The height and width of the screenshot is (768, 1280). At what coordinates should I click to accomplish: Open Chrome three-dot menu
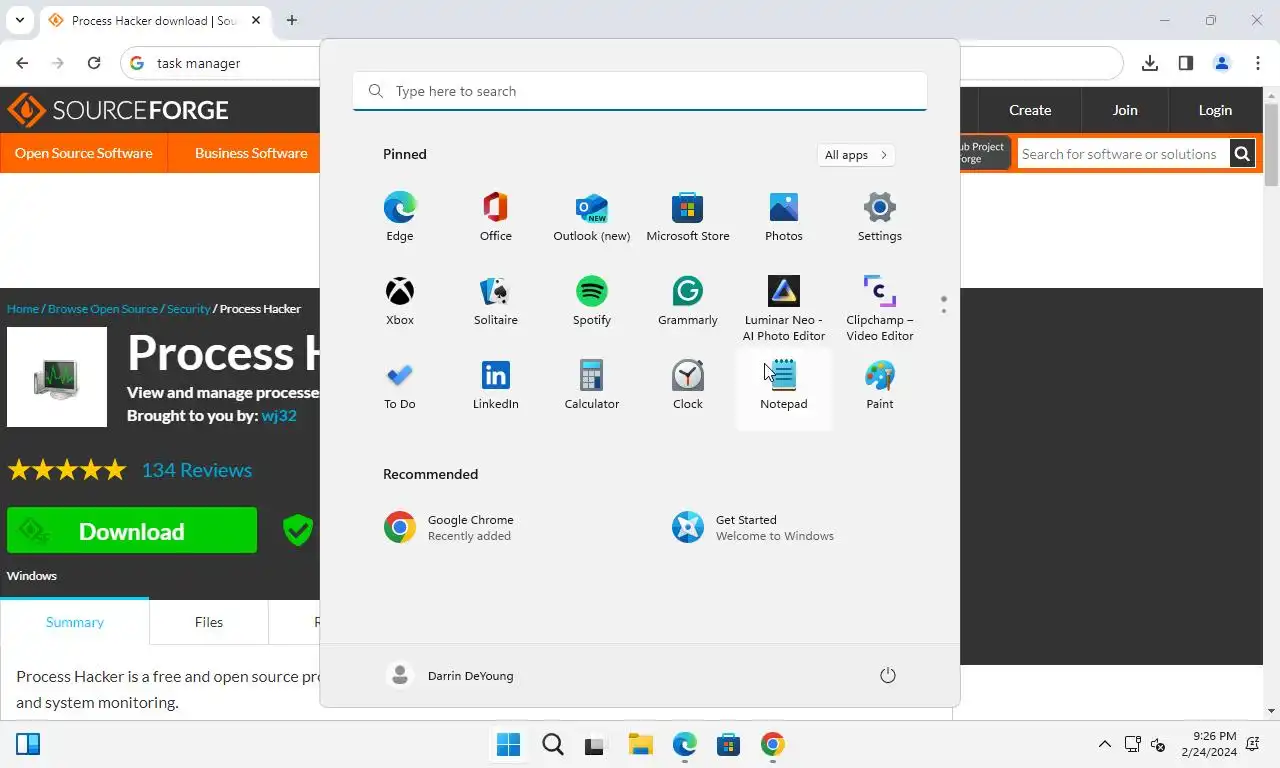(x=1258, y=63)
